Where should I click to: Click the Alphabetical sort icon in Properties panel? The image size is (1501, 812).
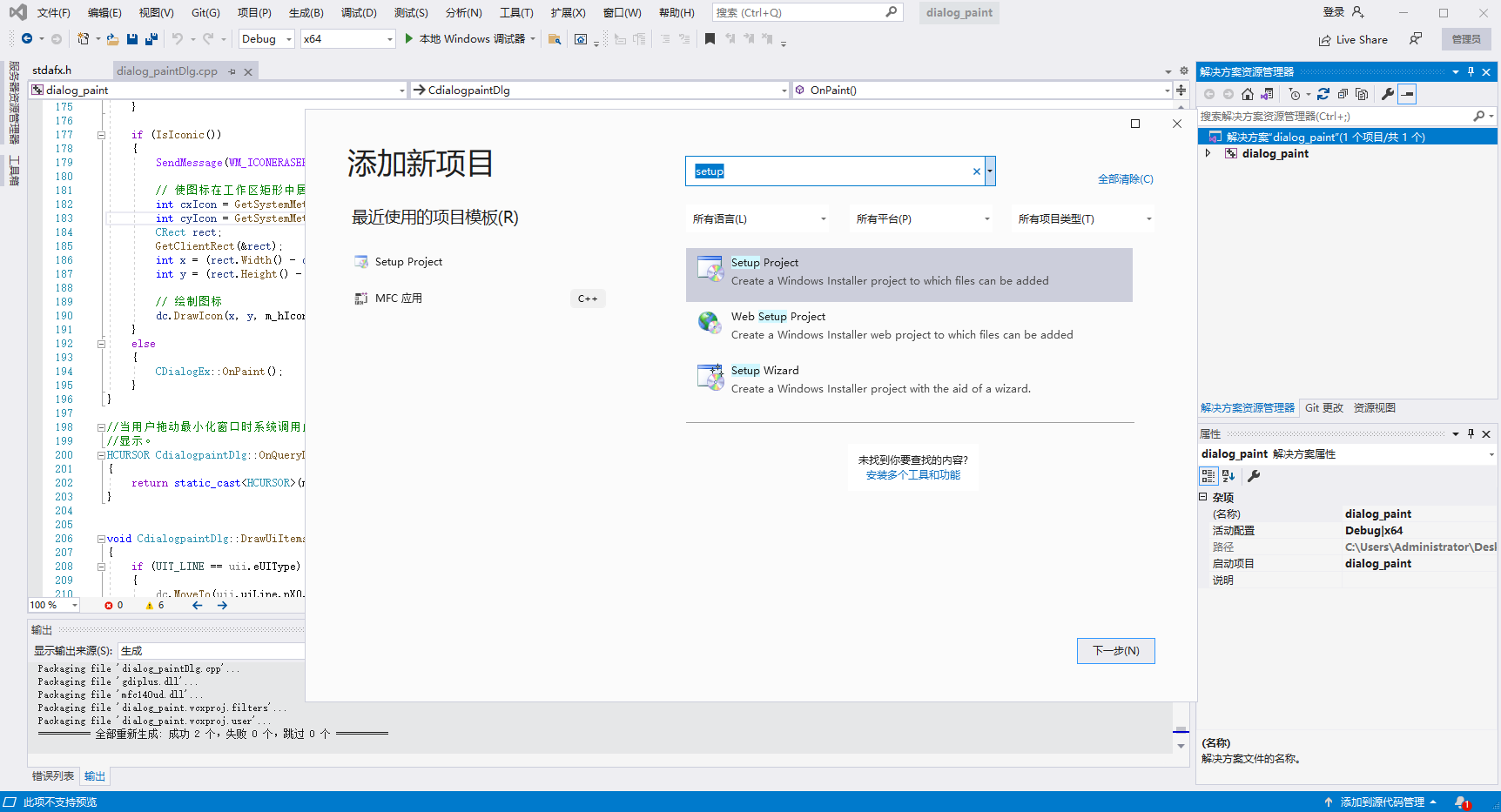(1228, 476)
